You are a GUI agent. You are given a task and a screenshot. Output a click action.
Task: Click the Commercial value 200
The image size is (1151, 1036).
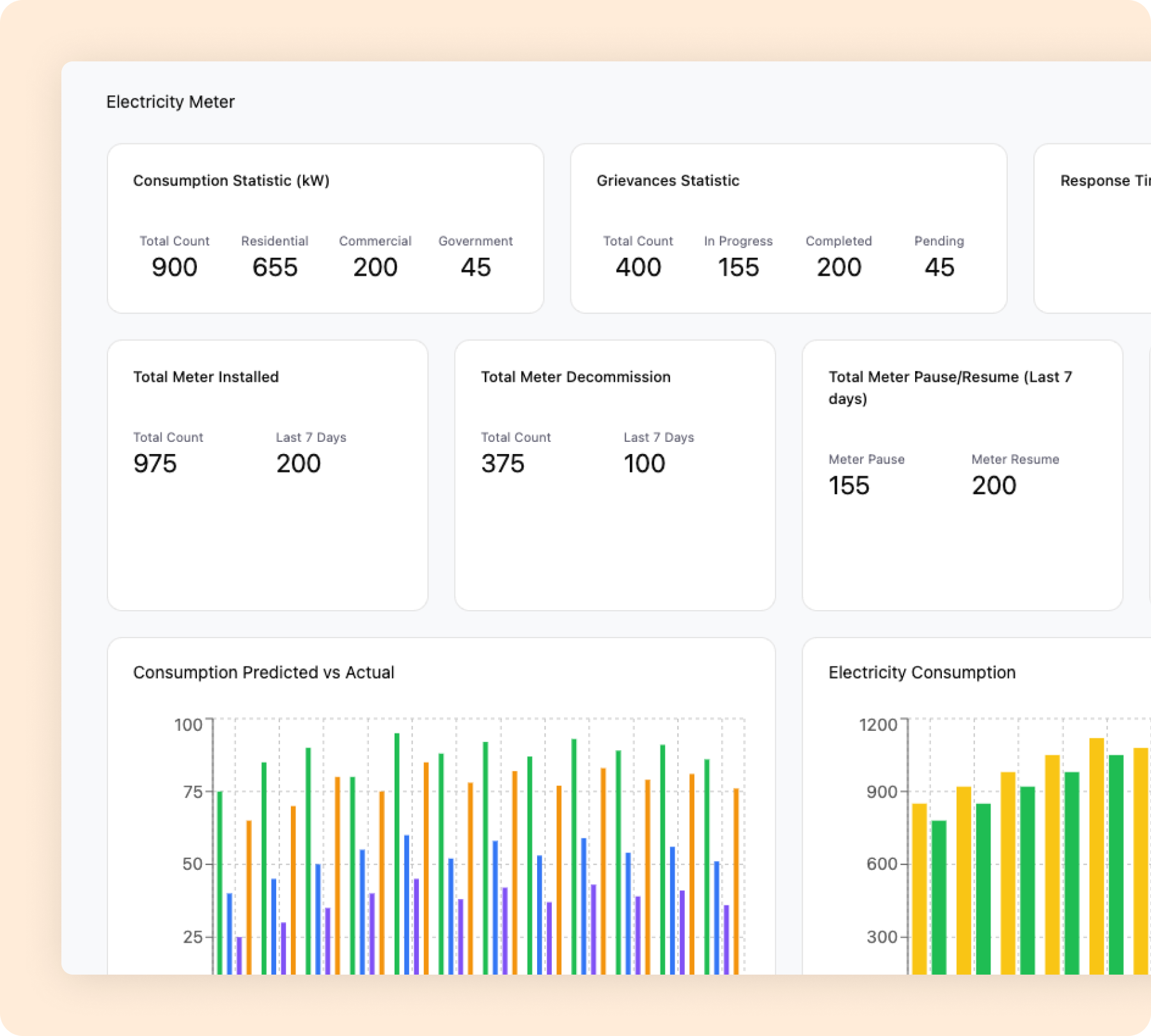click(x=375, y=267)
